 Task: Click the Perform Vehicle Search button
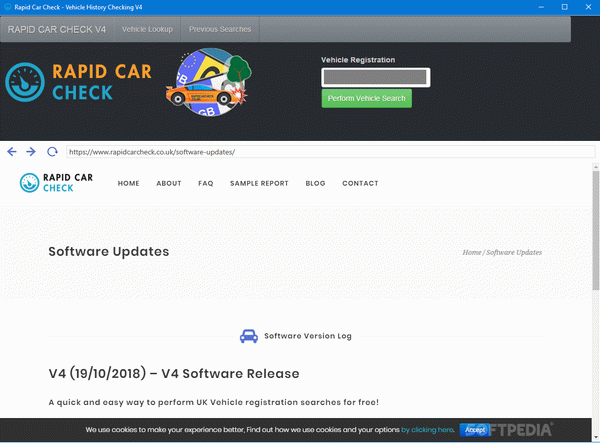point(367,98)
